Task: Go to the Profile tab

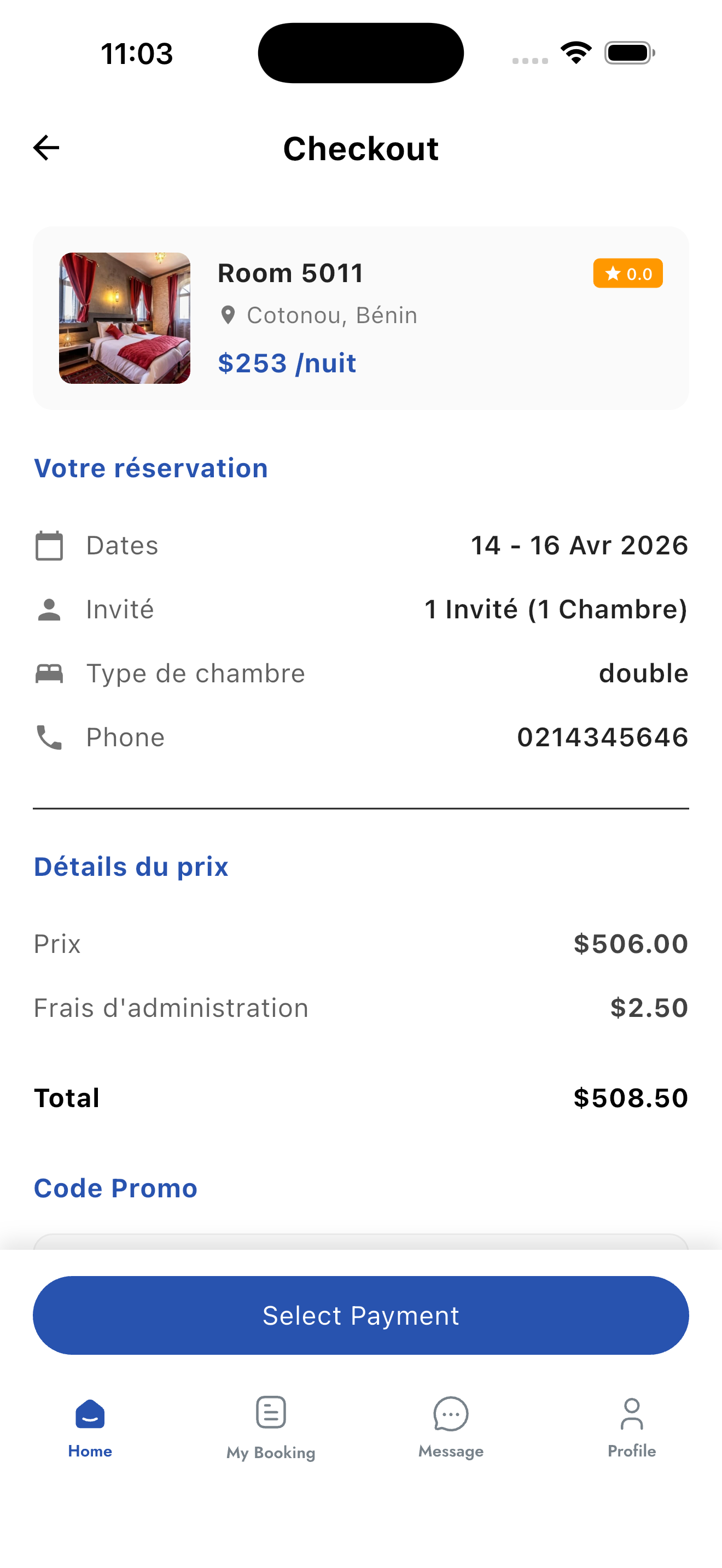Action: (632, 1427)
